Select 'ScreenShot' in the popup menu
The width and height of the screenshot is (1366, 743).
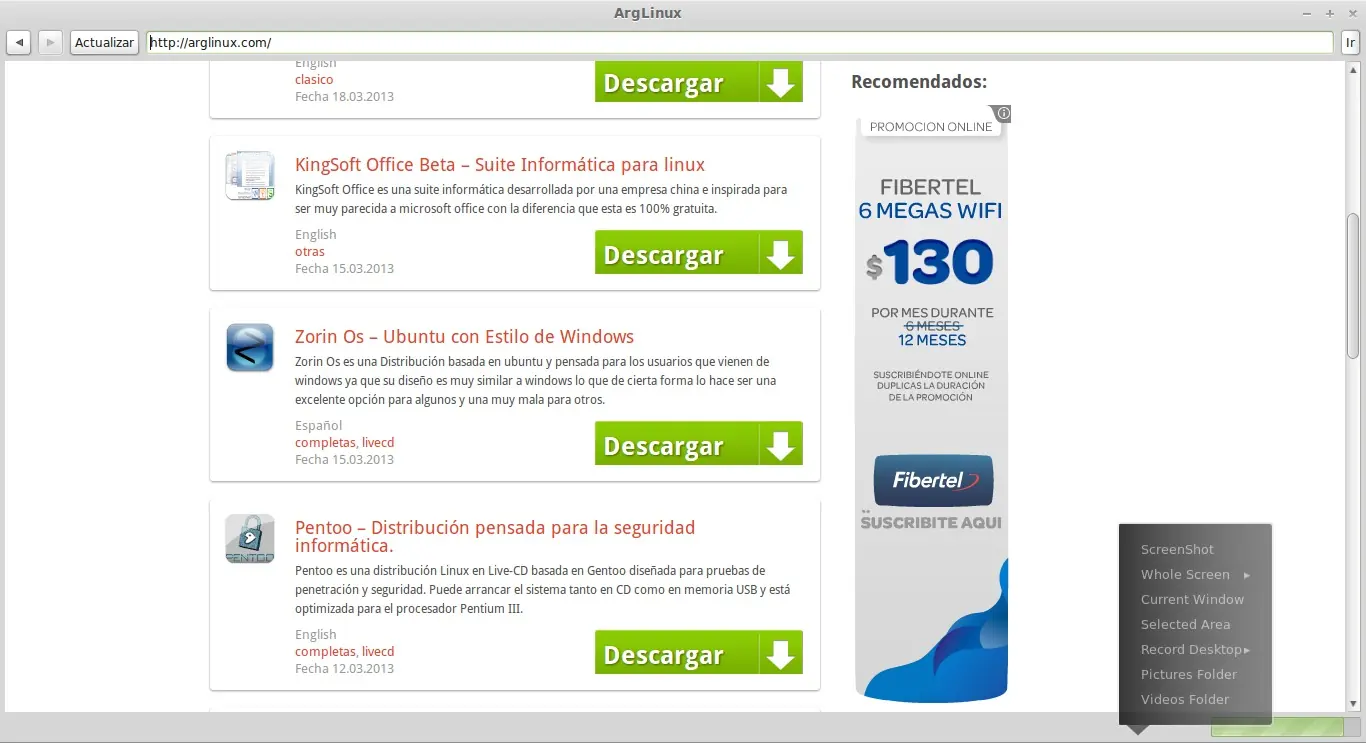point(1177,550)
